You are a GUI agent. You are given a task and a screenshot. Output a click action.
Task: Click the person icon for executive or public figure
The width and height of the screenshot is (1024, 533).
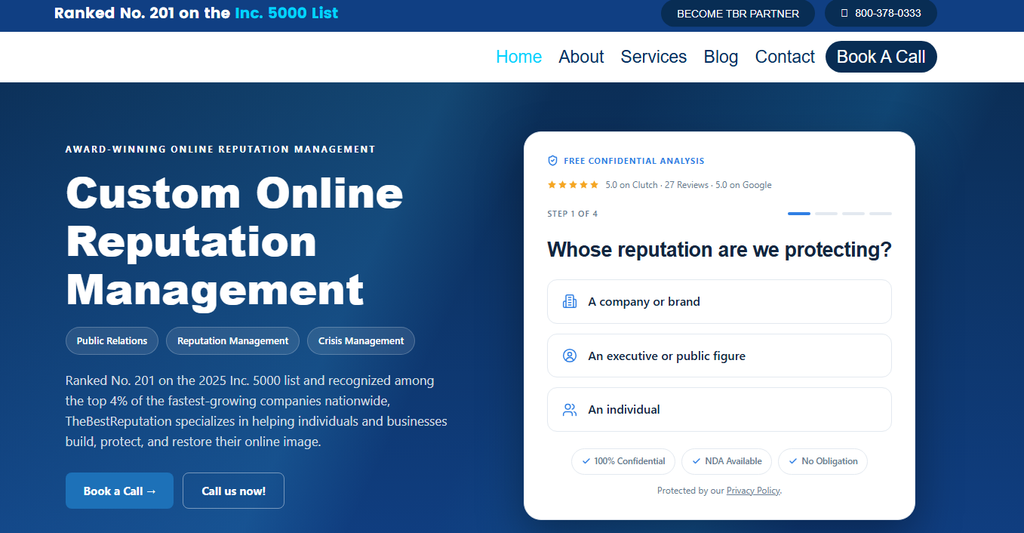[569, 356]
